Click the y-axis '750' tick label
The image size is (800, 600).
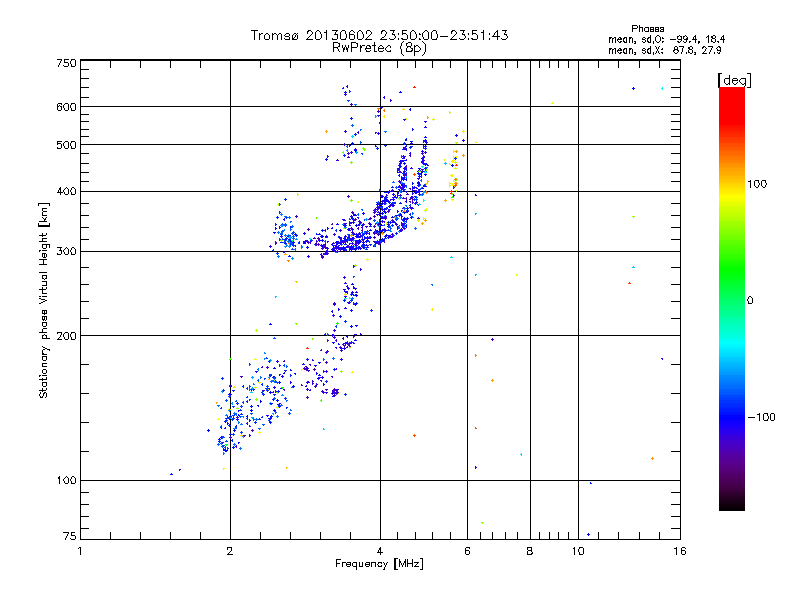pyautogui.click(x=66, y=63)
